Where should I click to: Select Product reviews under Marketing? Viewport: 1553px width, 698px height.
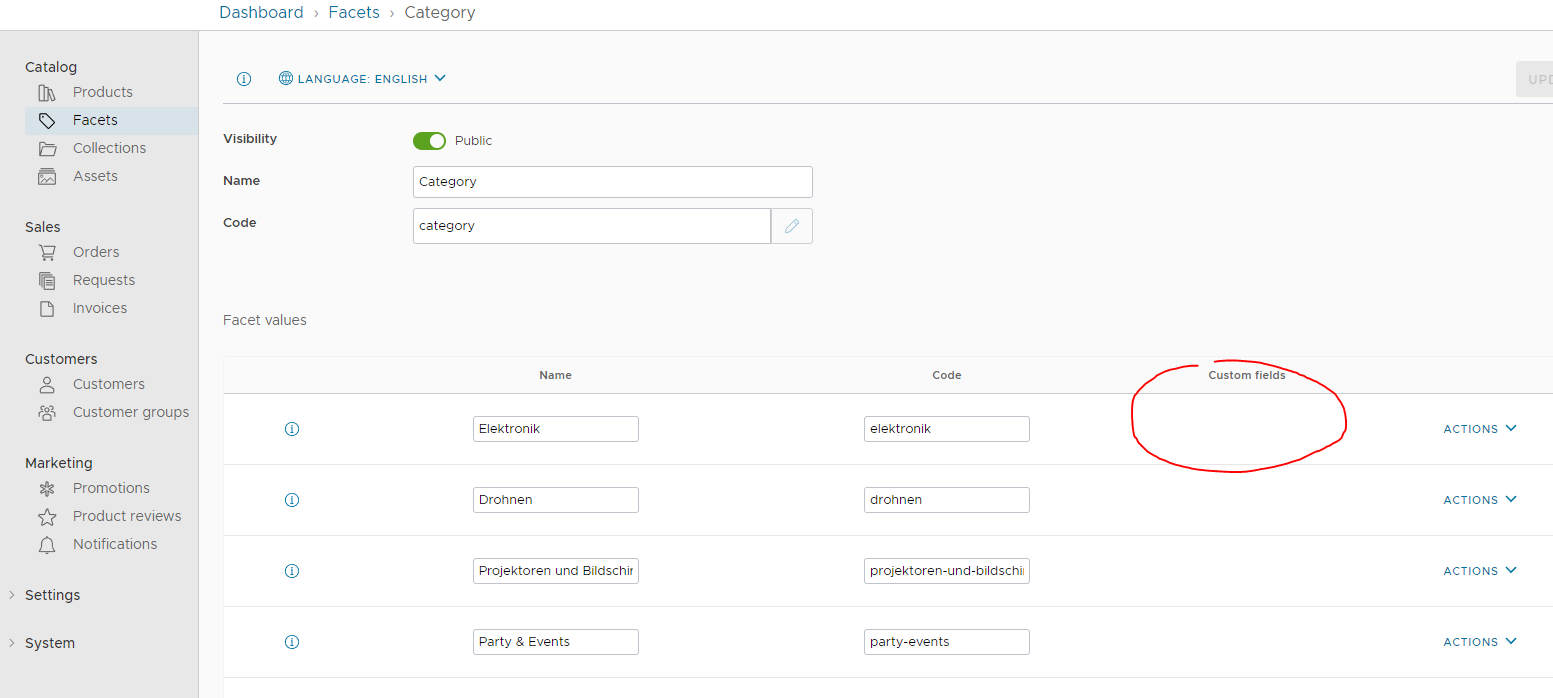(x=126, y=515)
